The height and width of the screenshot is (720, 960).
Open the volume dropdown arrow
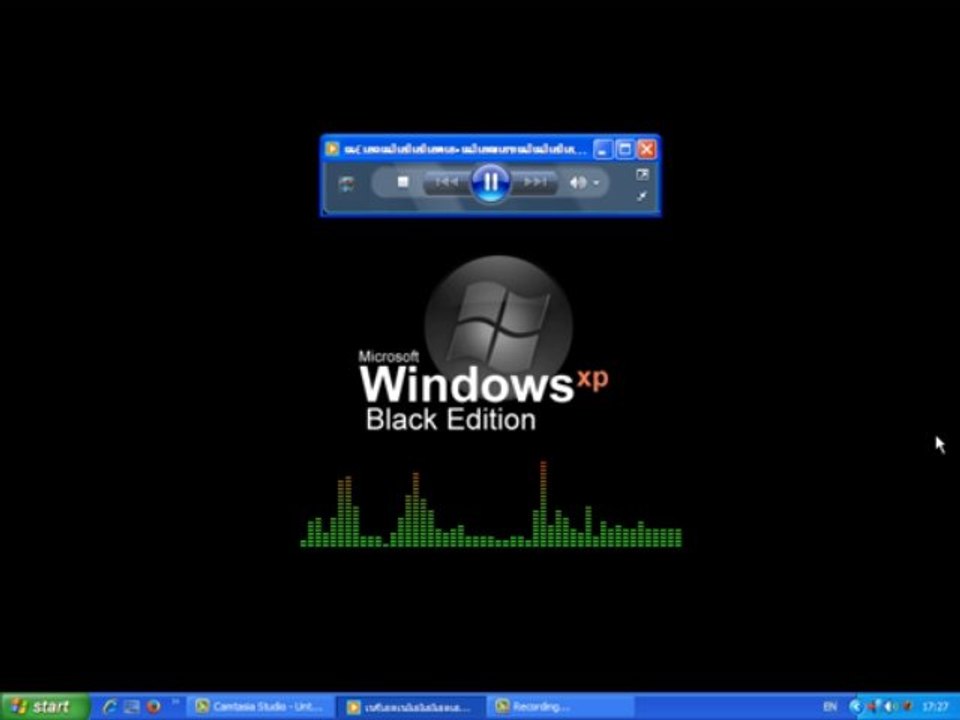(596, 182)
